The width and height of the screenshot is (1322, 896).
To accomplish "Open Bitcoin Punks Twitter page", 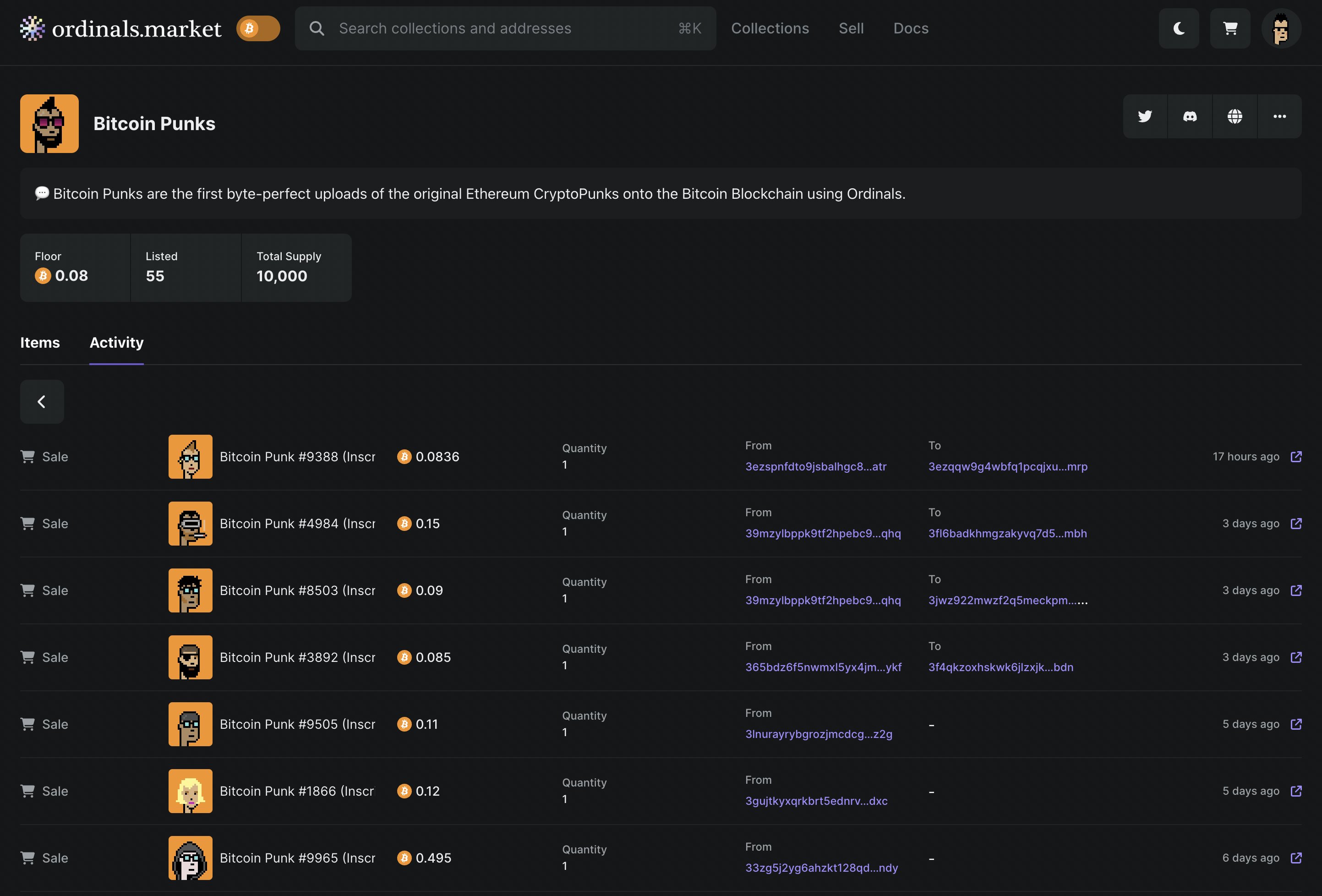I will (1145, 117).
